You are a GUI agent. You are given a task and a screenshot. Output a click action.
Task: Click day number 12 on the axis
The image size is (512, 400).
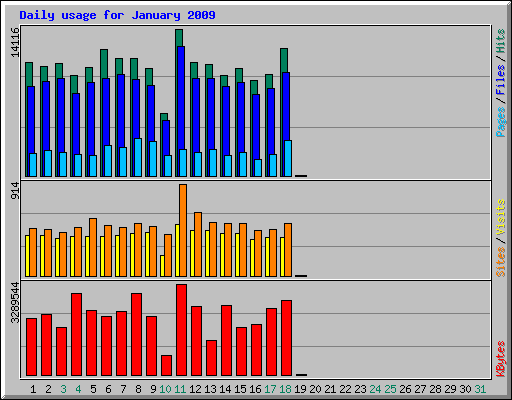[x=195, y=389]
